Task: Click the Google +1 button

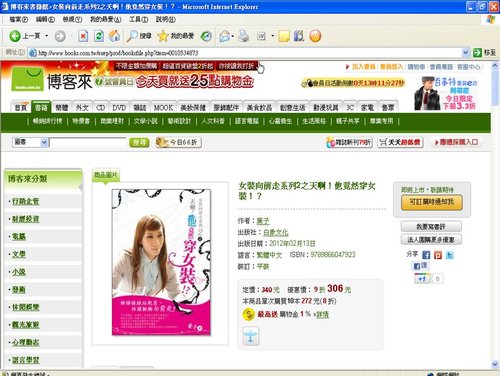Action: tap(422, 278)
